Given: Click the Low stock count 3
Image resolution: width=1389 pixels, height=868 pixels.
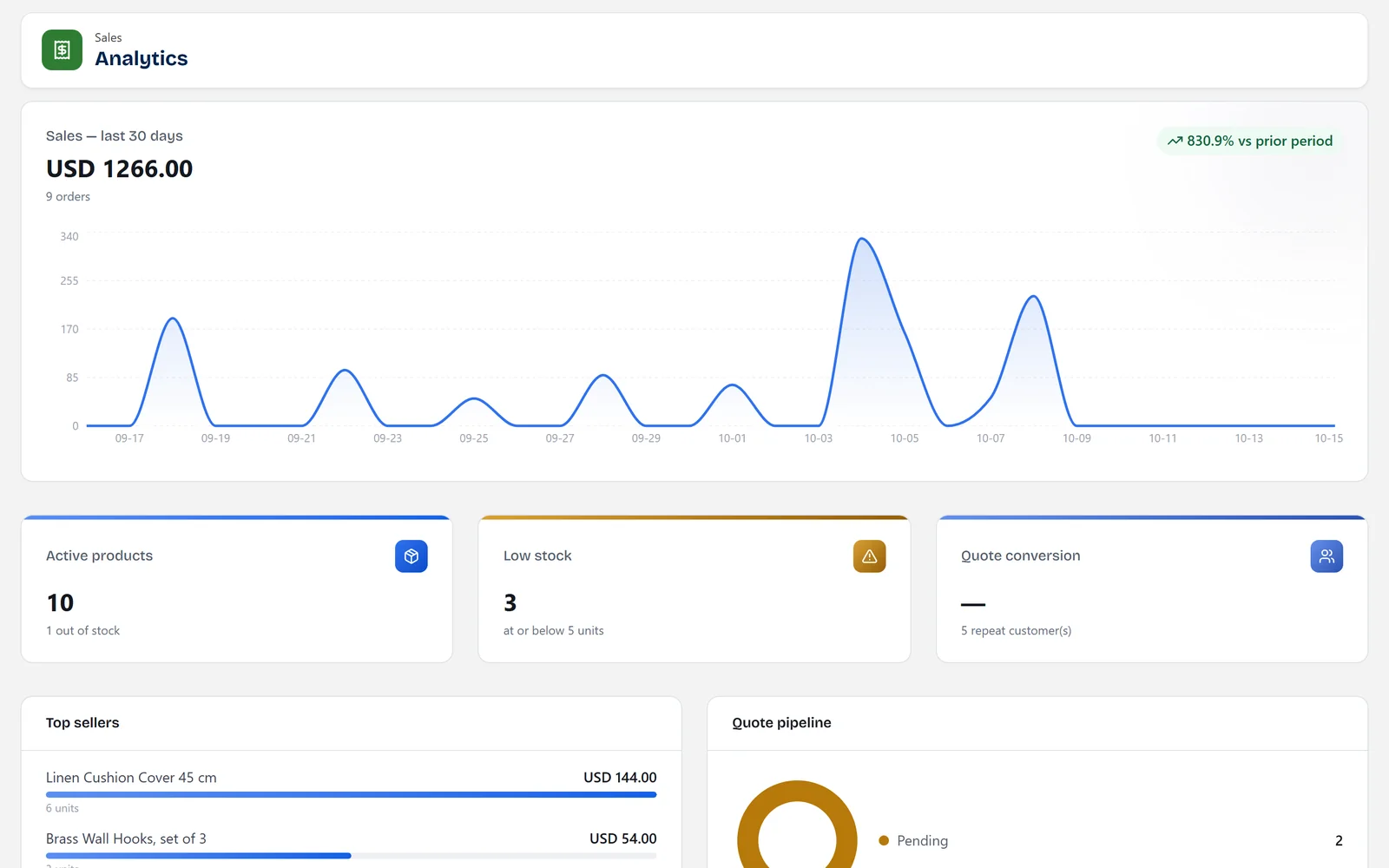Looking at the screenshot, I should (x=510, y=602).
